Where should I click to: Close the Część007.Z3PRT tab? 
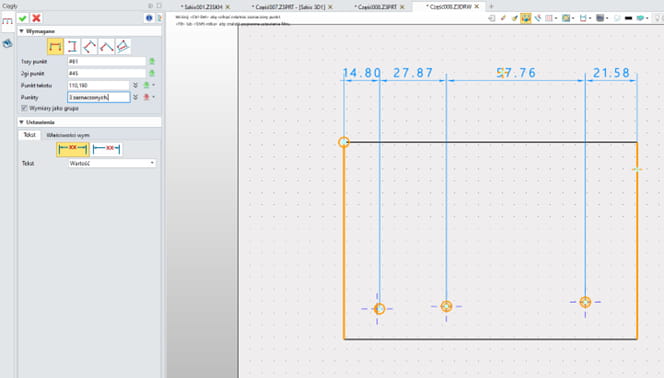point(330,7)
